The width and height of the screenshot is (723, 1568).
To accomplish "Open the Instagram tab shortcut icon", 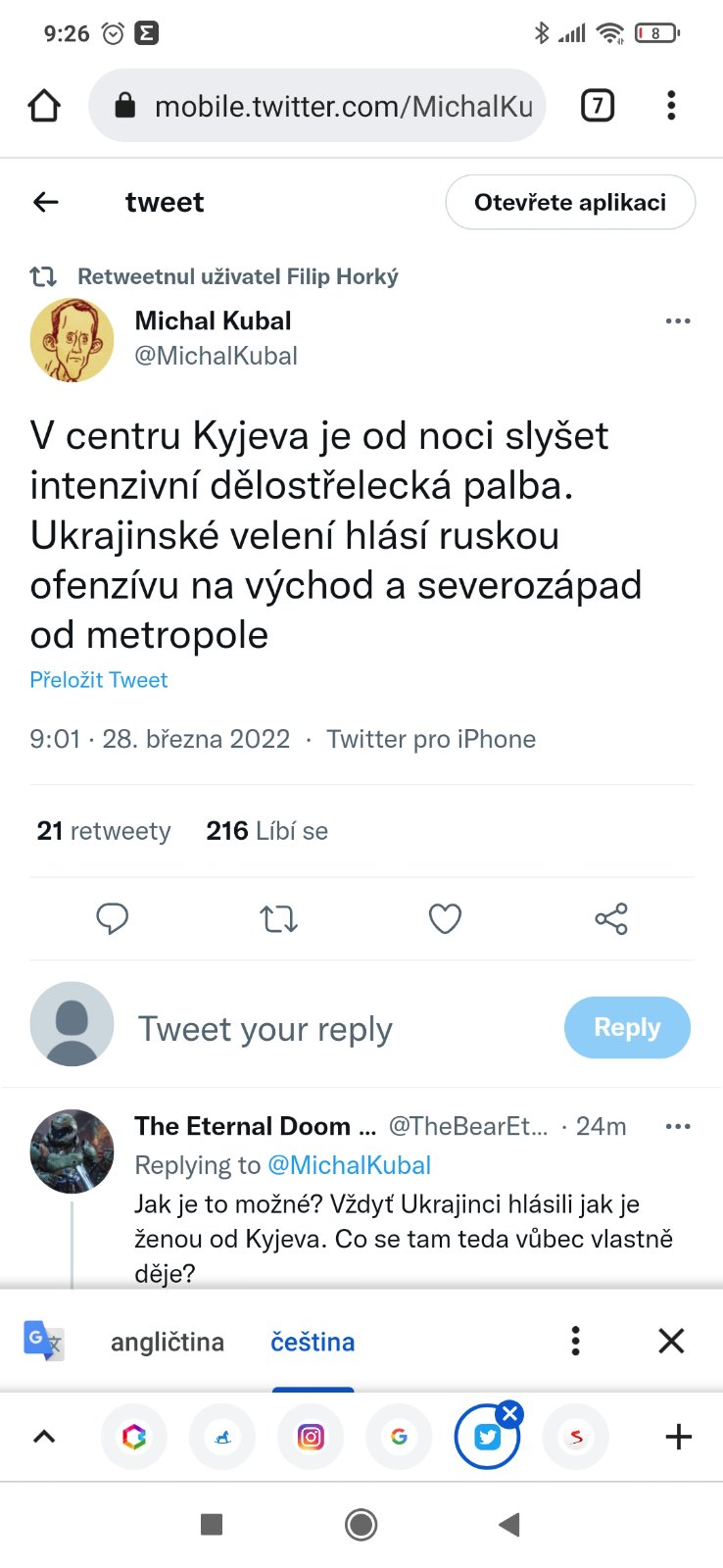I will click(311, 1438).
